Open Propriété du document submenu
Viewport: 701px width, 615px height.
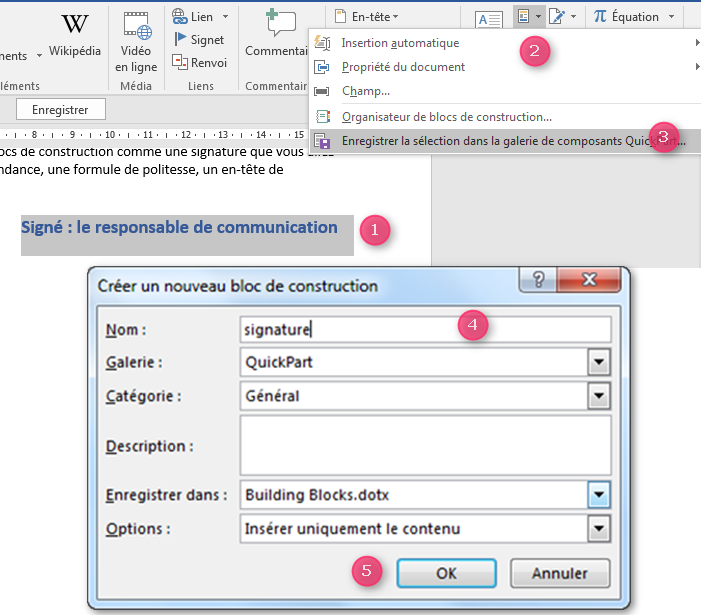506,67
